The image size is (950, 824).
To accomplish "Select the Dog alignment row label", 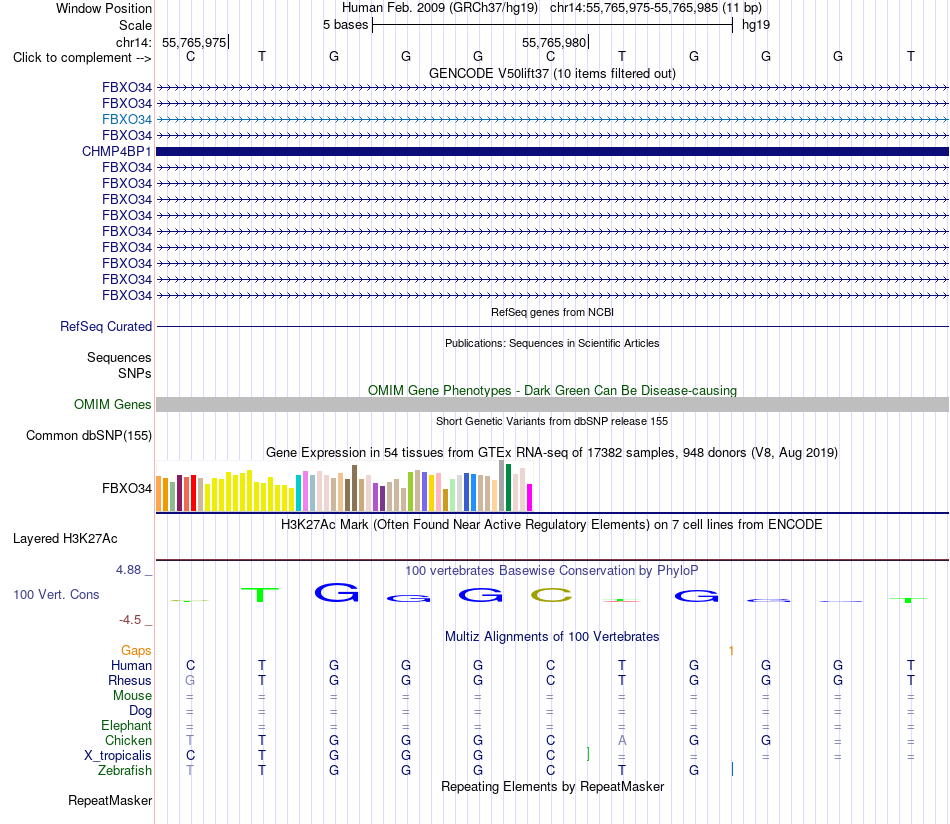I will pos(140,711).
